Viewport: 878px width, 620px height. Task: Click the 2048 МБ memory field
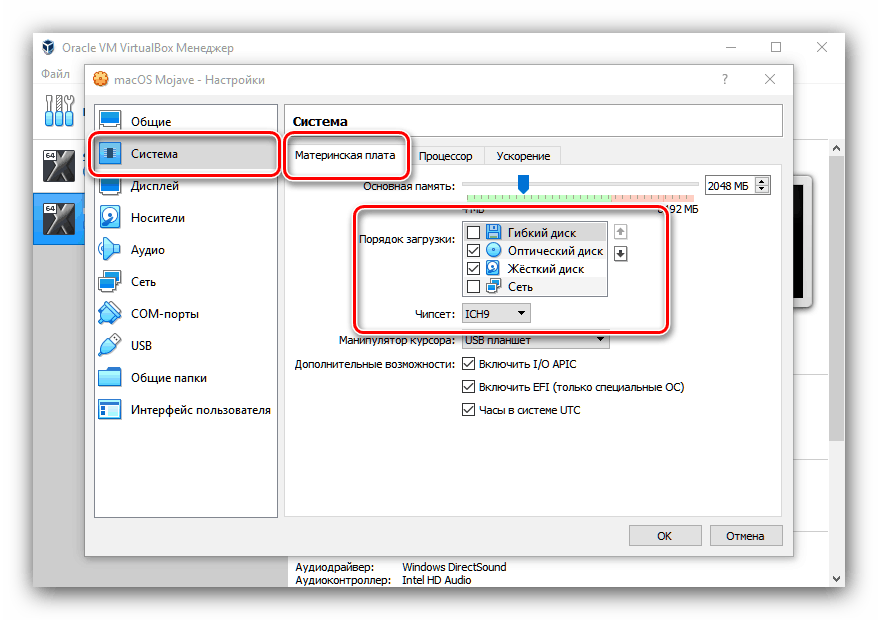click(730, 185)
